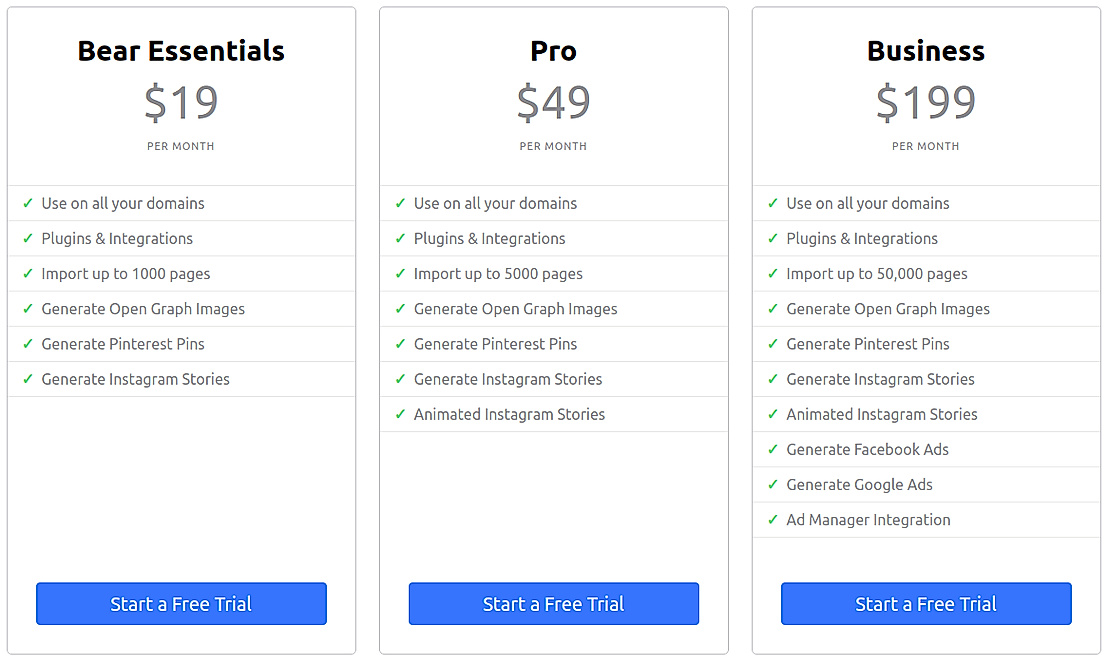Click 'Import up to 5000 pages' in Pro
Viewport: 1108px width, 662px height.
(x=500, y=273)
